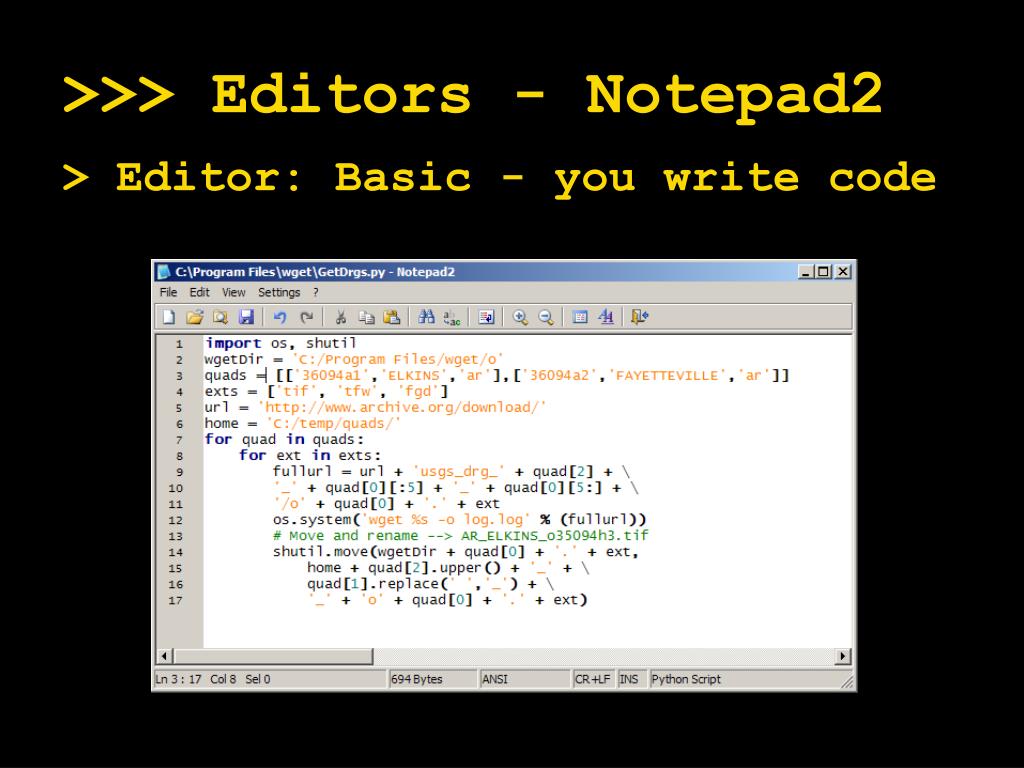Click the status bar resize grip

click(x=848, y=682)
